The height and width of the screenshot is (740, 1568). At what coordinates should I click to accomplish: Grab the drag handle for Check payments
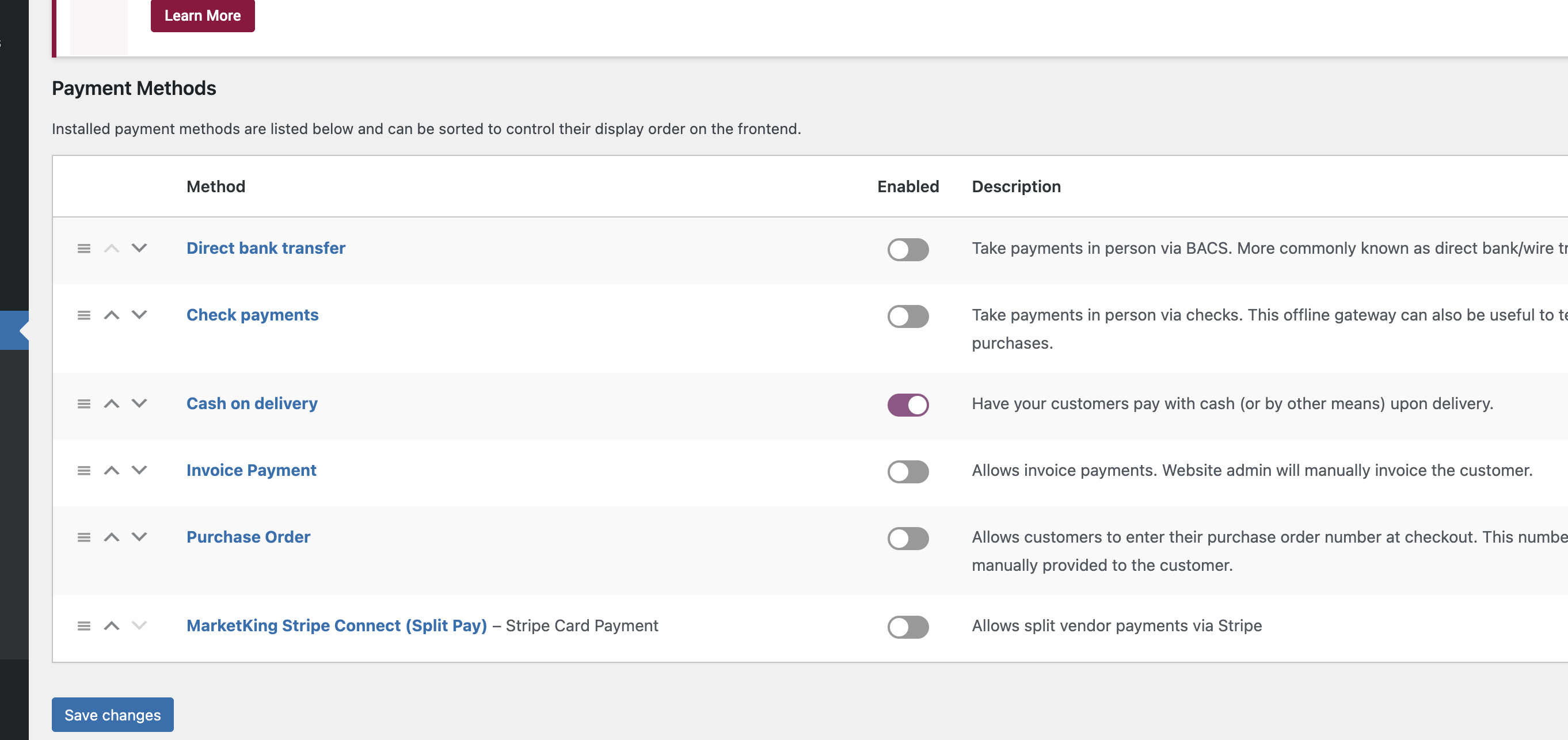(x=84, y=315)
